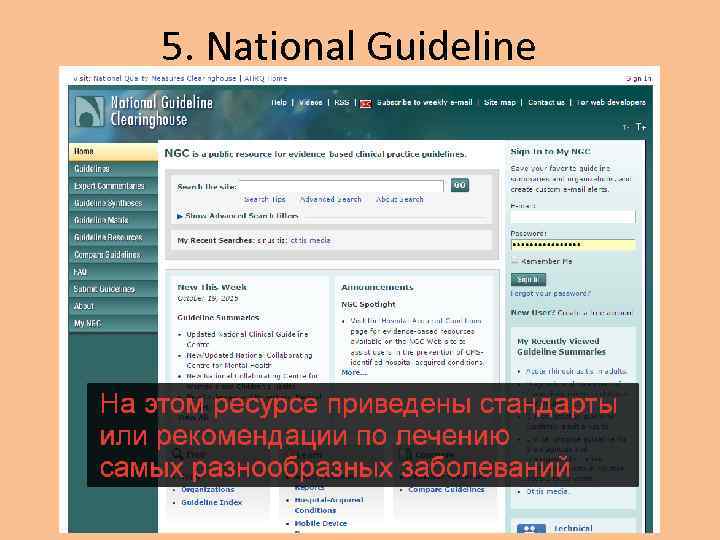Open the Contact us link
This screenshot has width=720, height=540.
pos(546,102)
